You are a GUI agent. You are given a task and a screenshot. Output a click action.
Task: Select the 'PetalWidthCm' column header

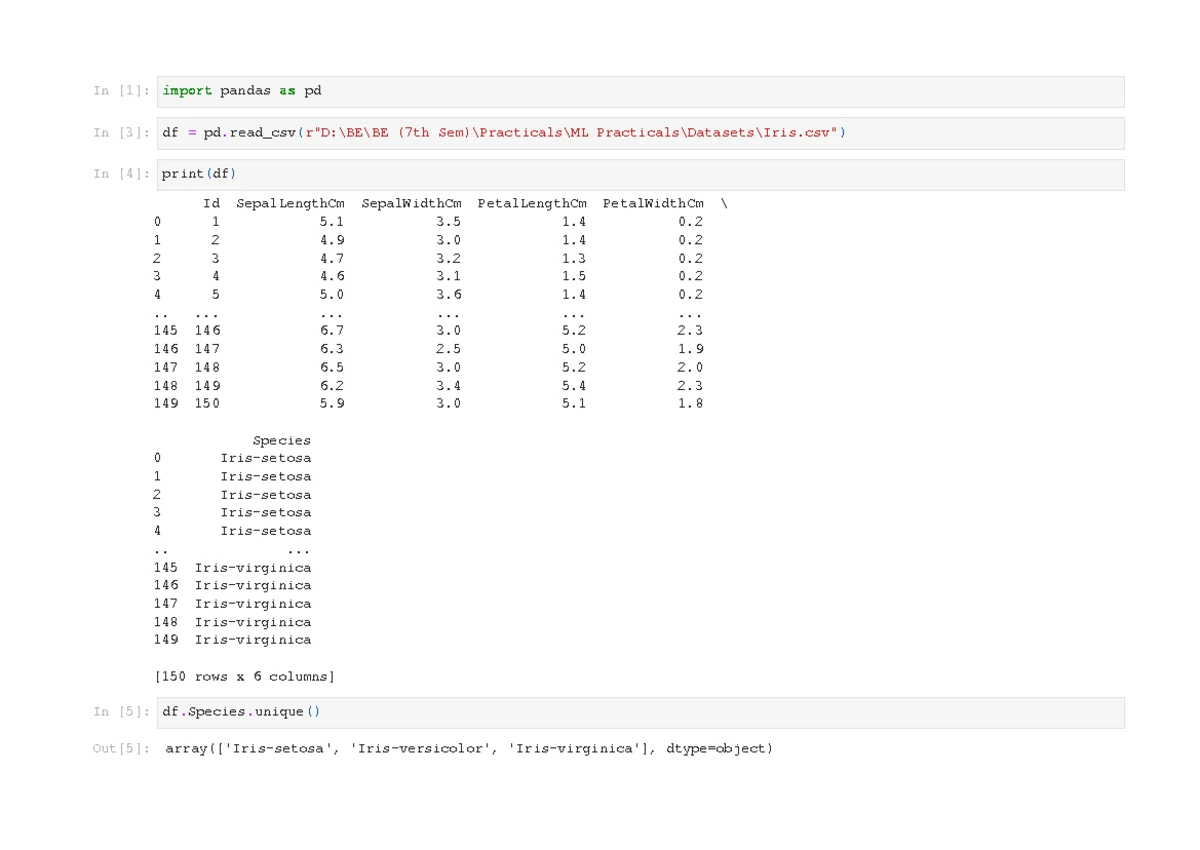pyautogui.click(x=653, y=204)
